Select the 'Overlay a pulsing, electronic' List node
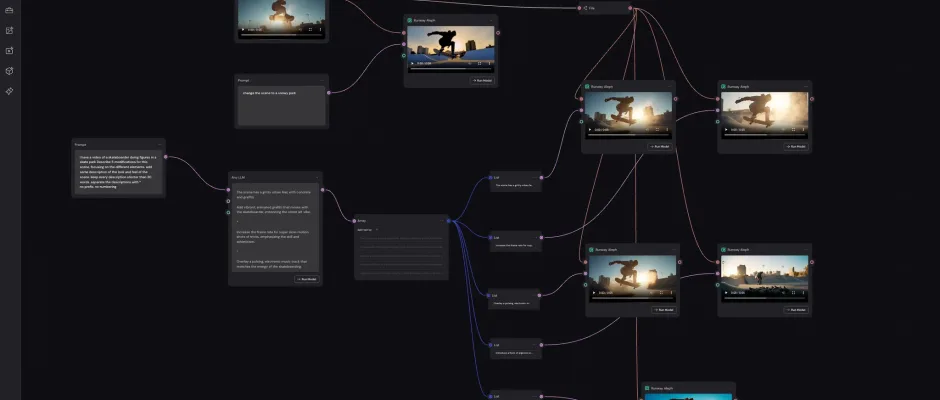 [x=514, y=299]
